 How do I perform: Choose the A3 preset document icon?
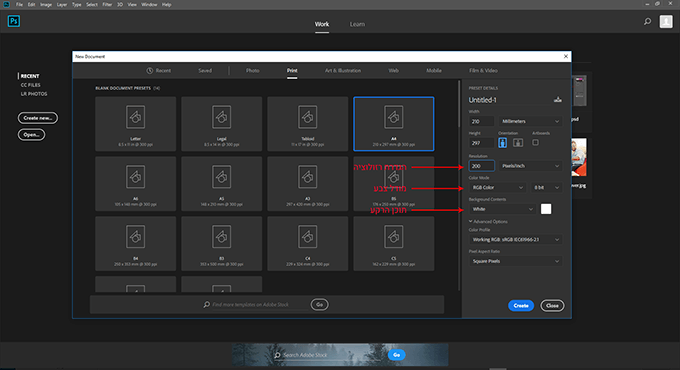click(307, 177)
